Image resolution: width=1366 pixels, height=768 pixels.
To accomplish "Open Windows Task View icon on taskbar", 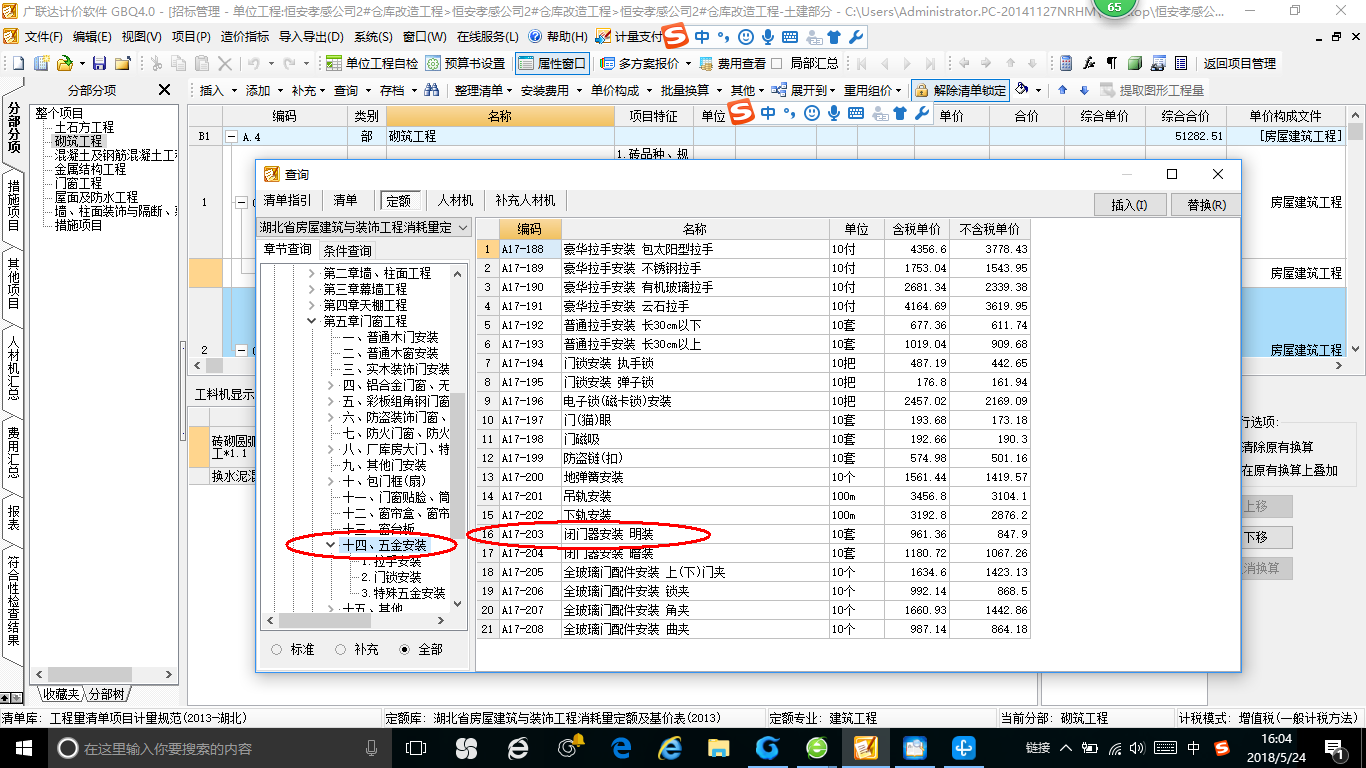I will click(416, 747).
